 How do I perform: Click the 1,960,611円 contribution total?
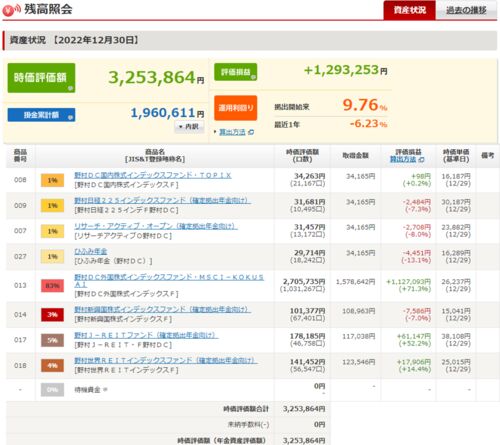[x=167, y=113]
